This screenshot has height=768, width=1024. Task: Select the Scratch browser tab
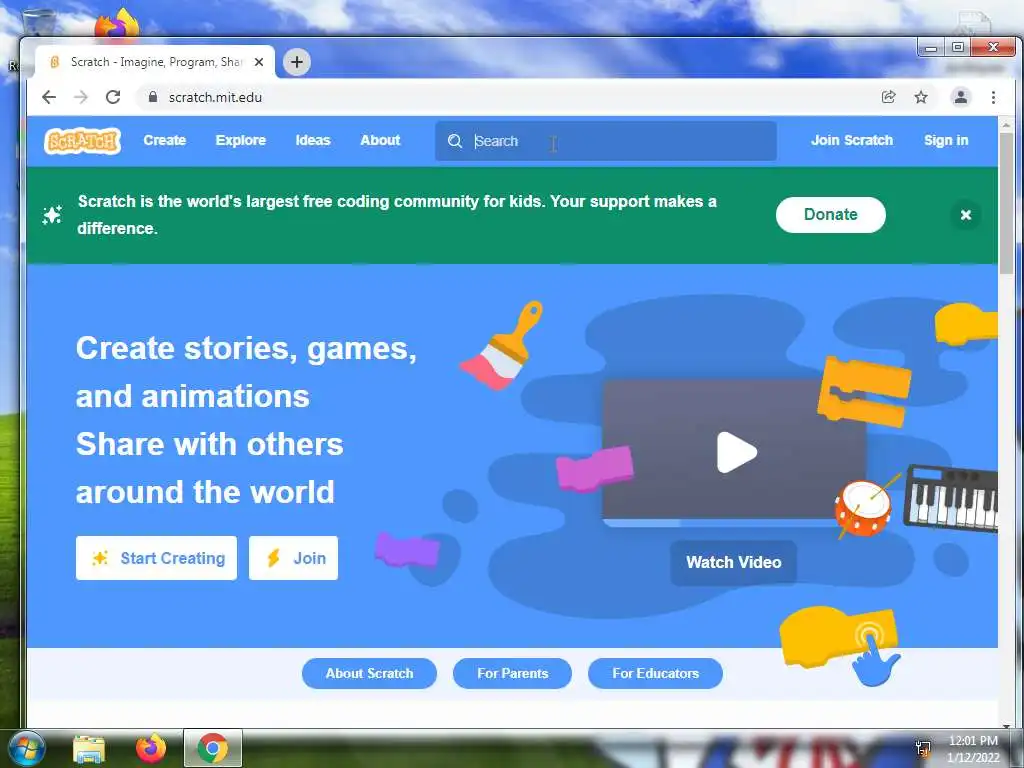(155, 62)
